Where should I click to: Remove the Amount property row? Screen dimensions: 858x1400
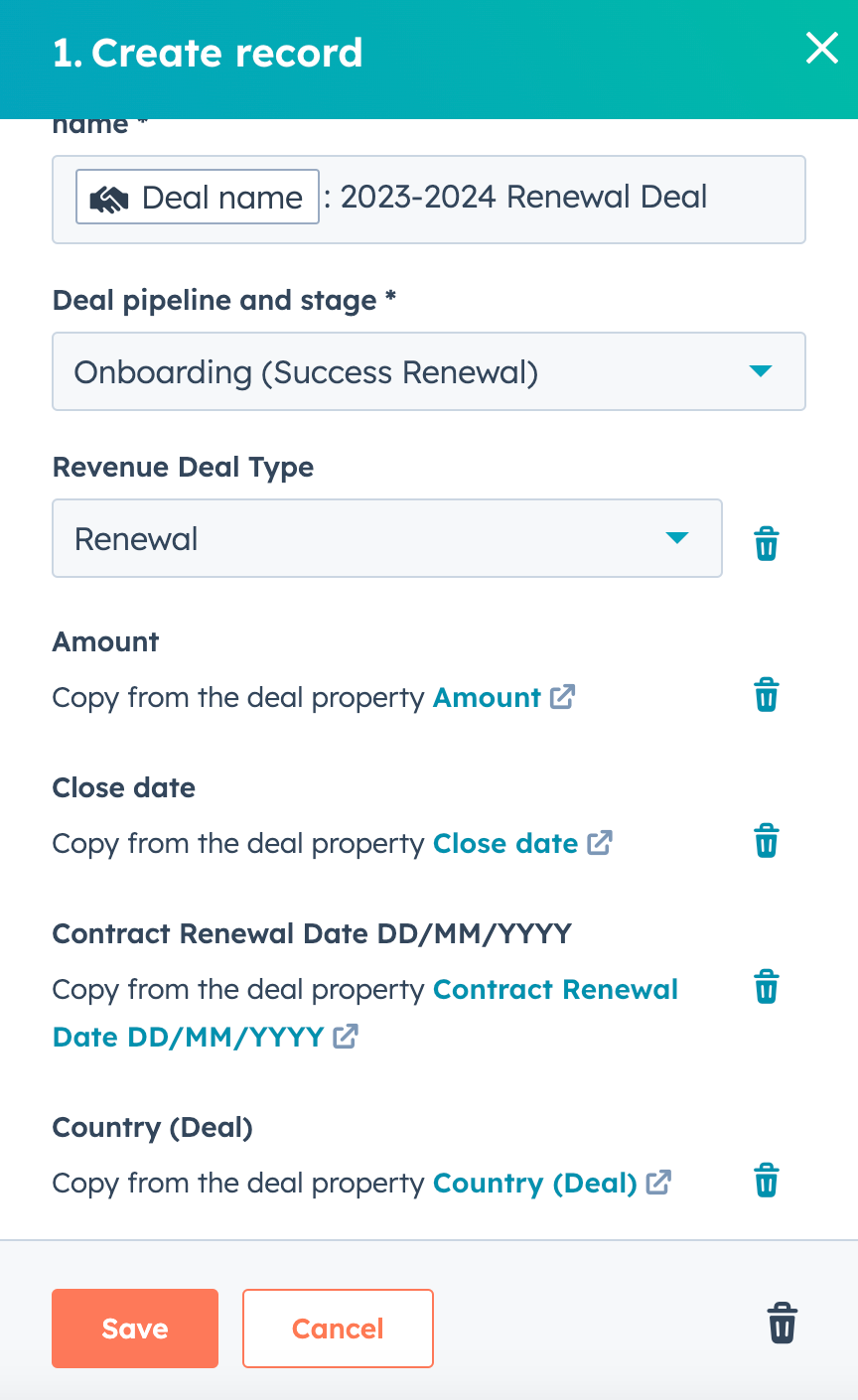[x=766, y=695]
